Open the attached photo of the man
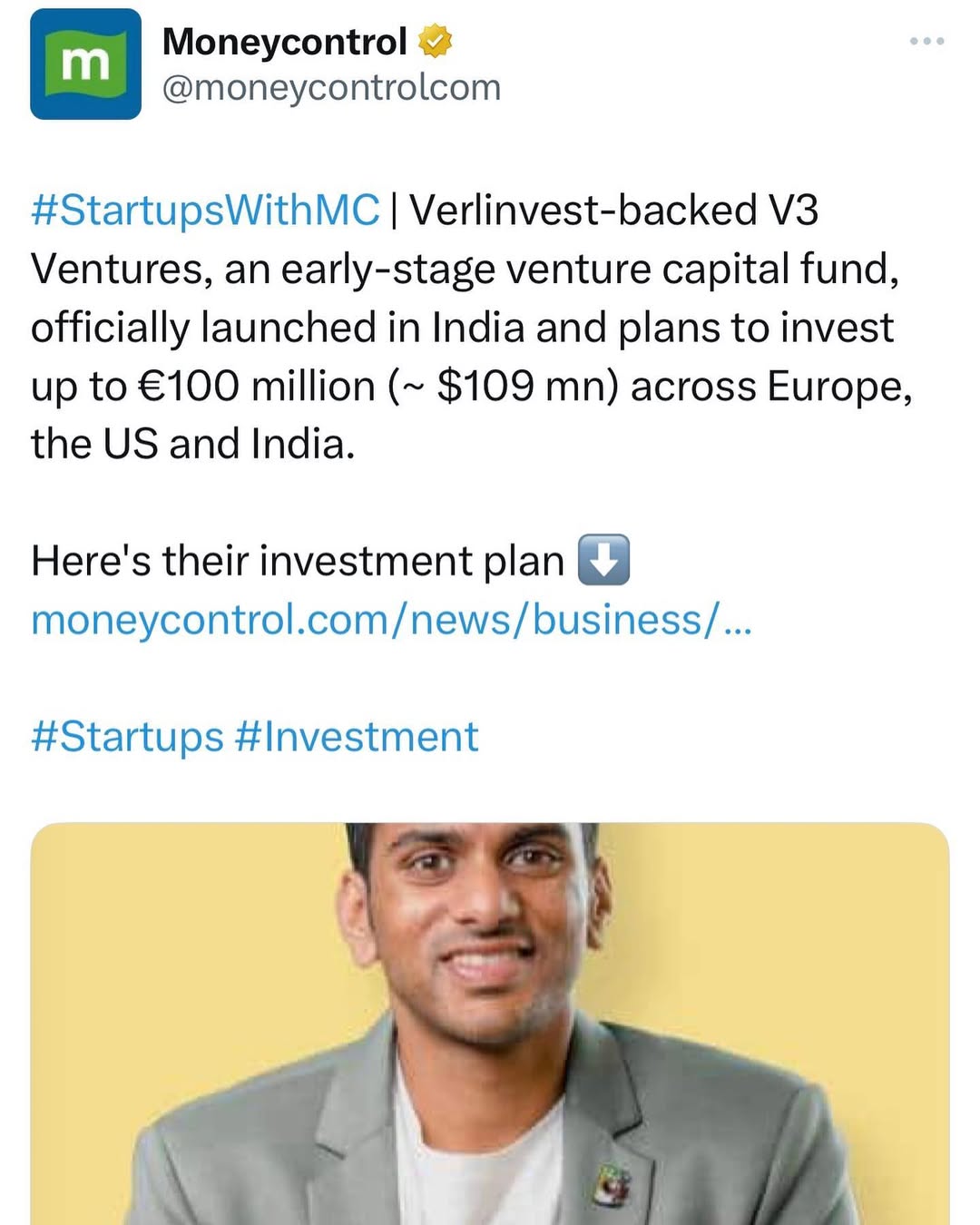Viewport: 980px width, 1225px height. pyautogui.click(x=490, y=1024)
